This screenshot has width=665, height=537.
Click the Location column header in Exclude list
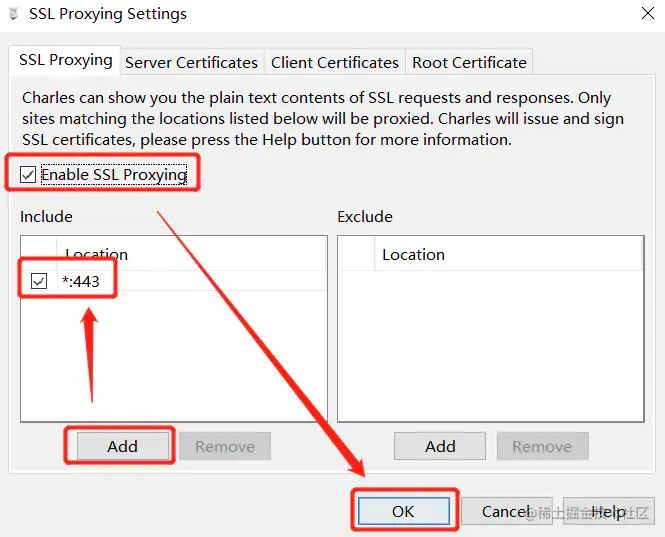[509, 255]
